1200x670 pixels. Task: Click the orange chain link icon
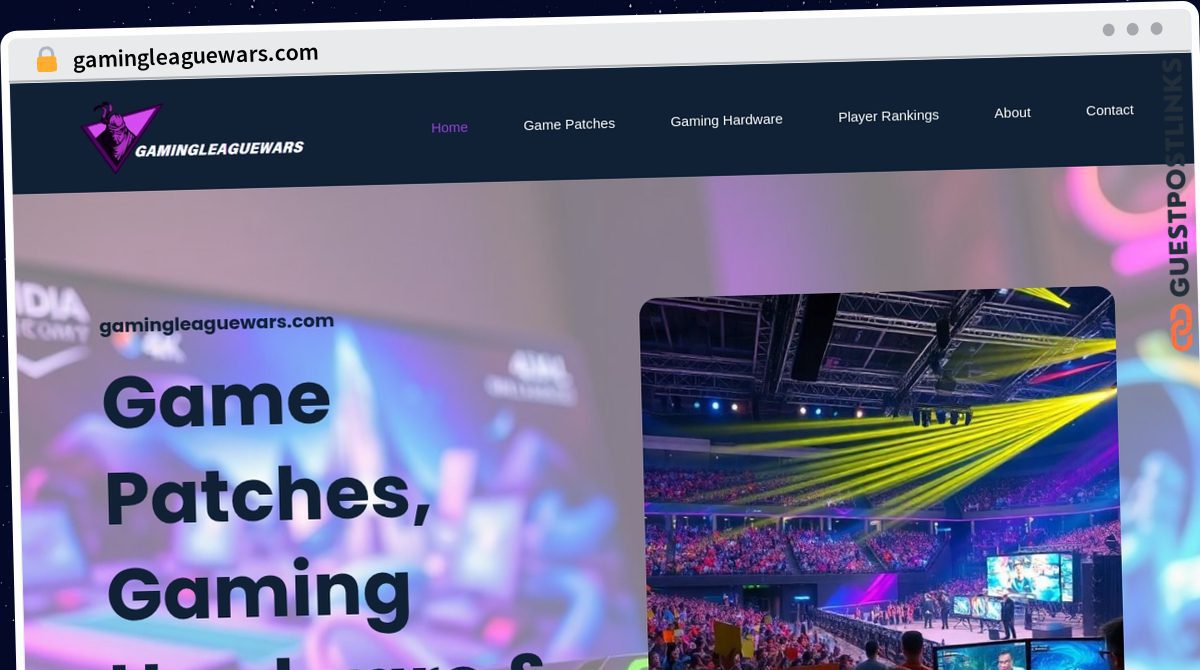coord(1182,327)
